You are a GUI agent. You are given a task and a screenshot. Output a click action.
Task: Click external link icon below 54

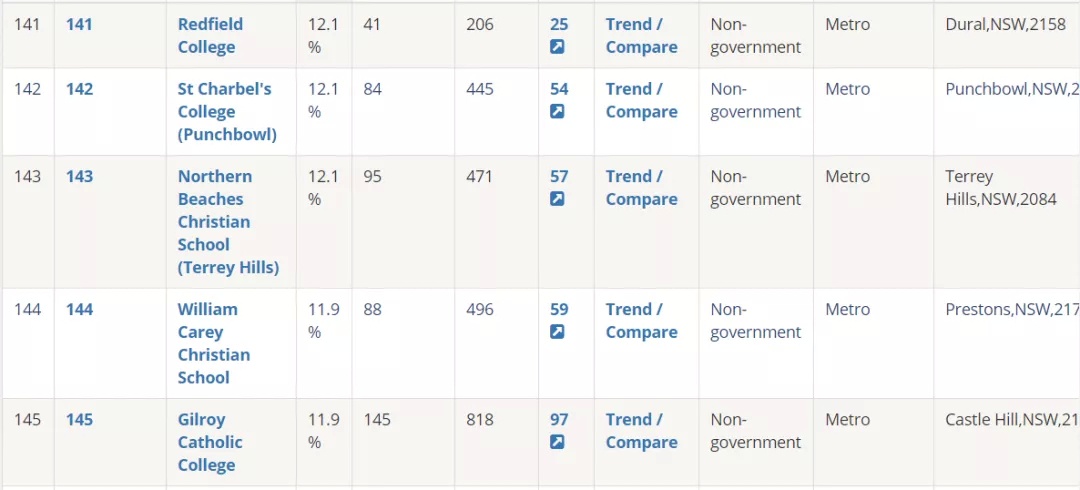coord(557,112)
